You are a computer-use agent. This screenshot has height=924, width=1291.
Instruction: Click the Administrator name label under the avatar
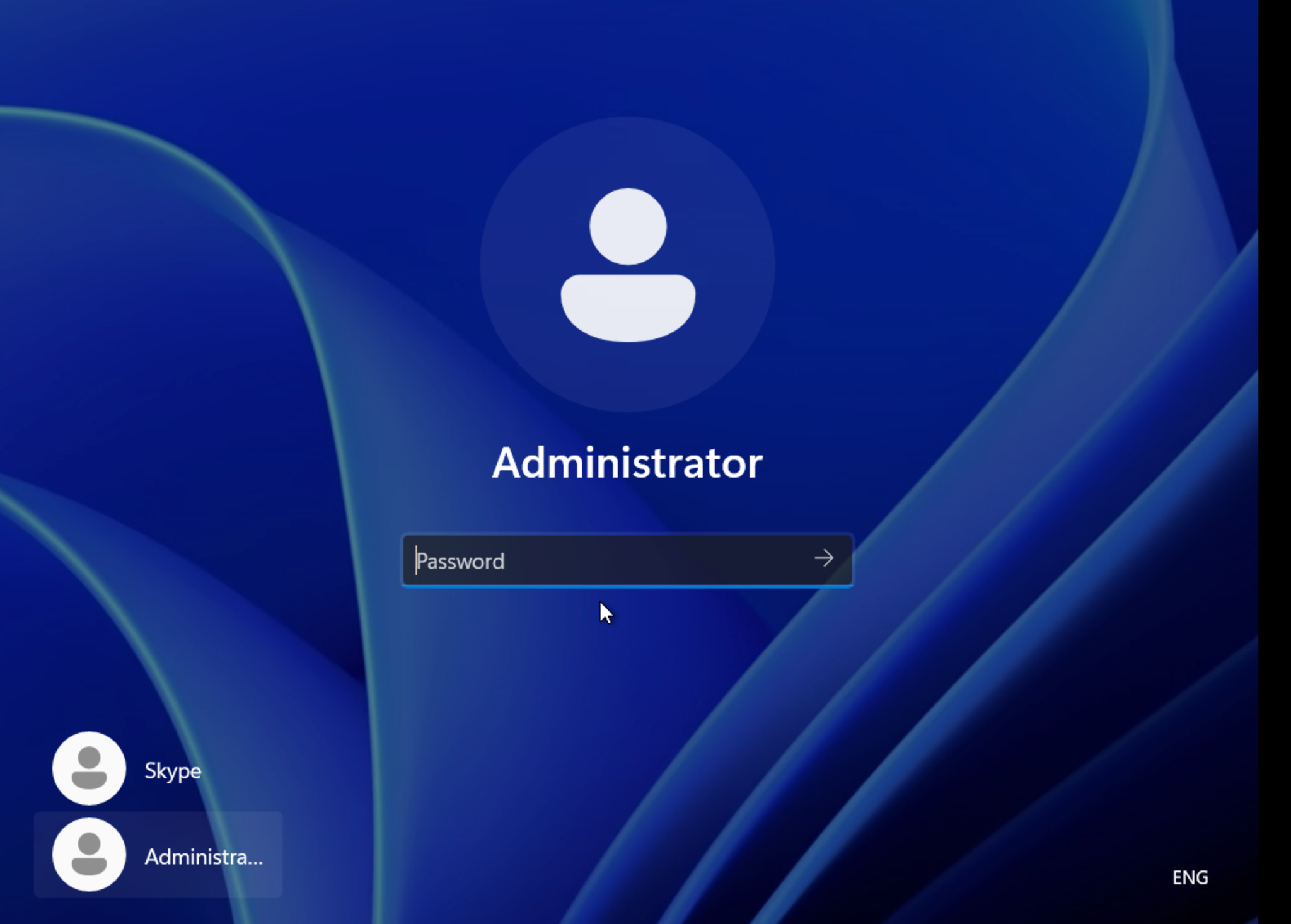628,463
